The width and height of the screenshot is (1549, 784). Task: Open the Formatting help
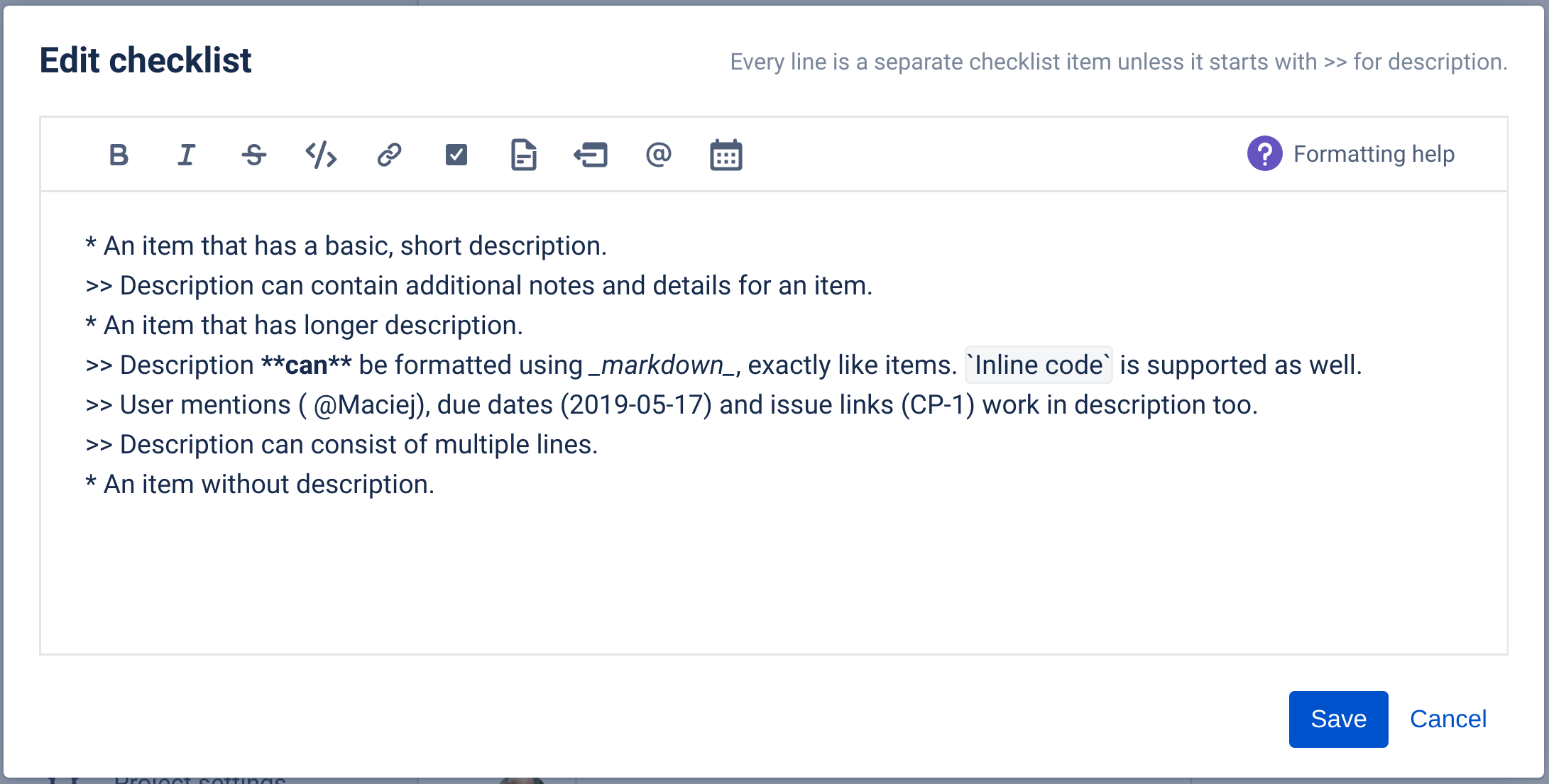coord(1374,154)
